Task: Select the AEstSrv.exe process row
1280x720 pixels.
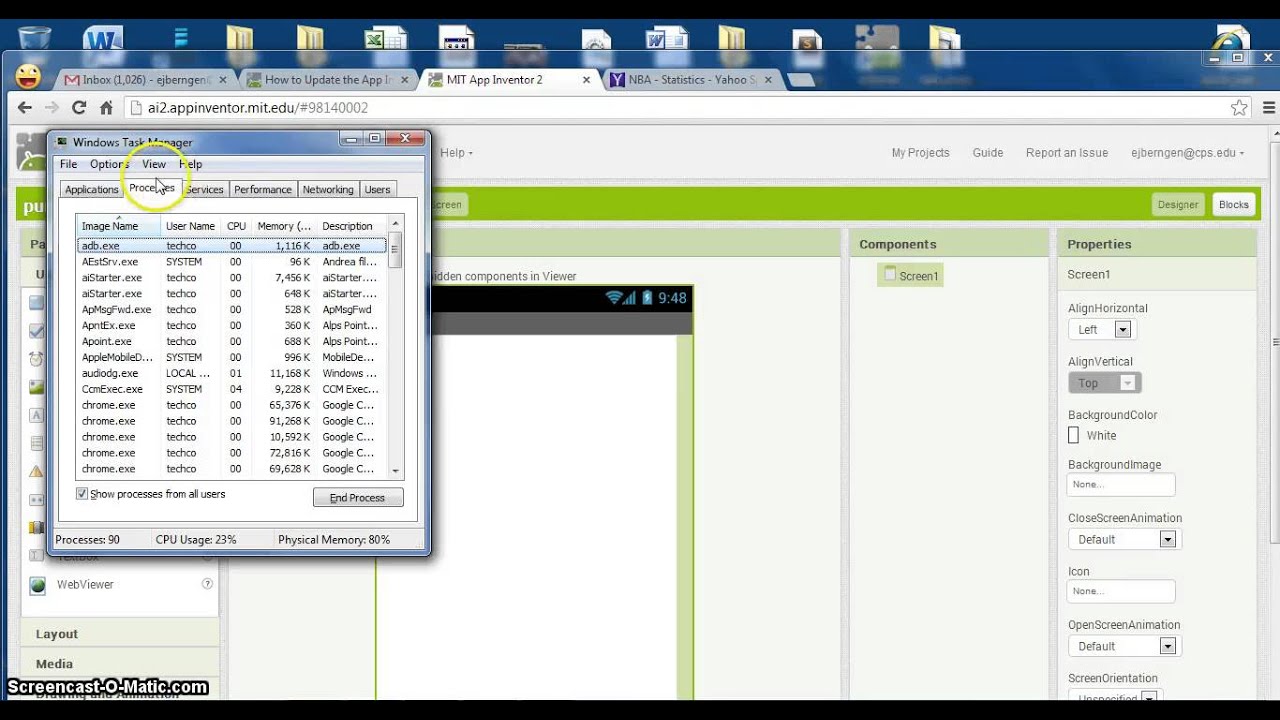Action: tap(232, 262)
